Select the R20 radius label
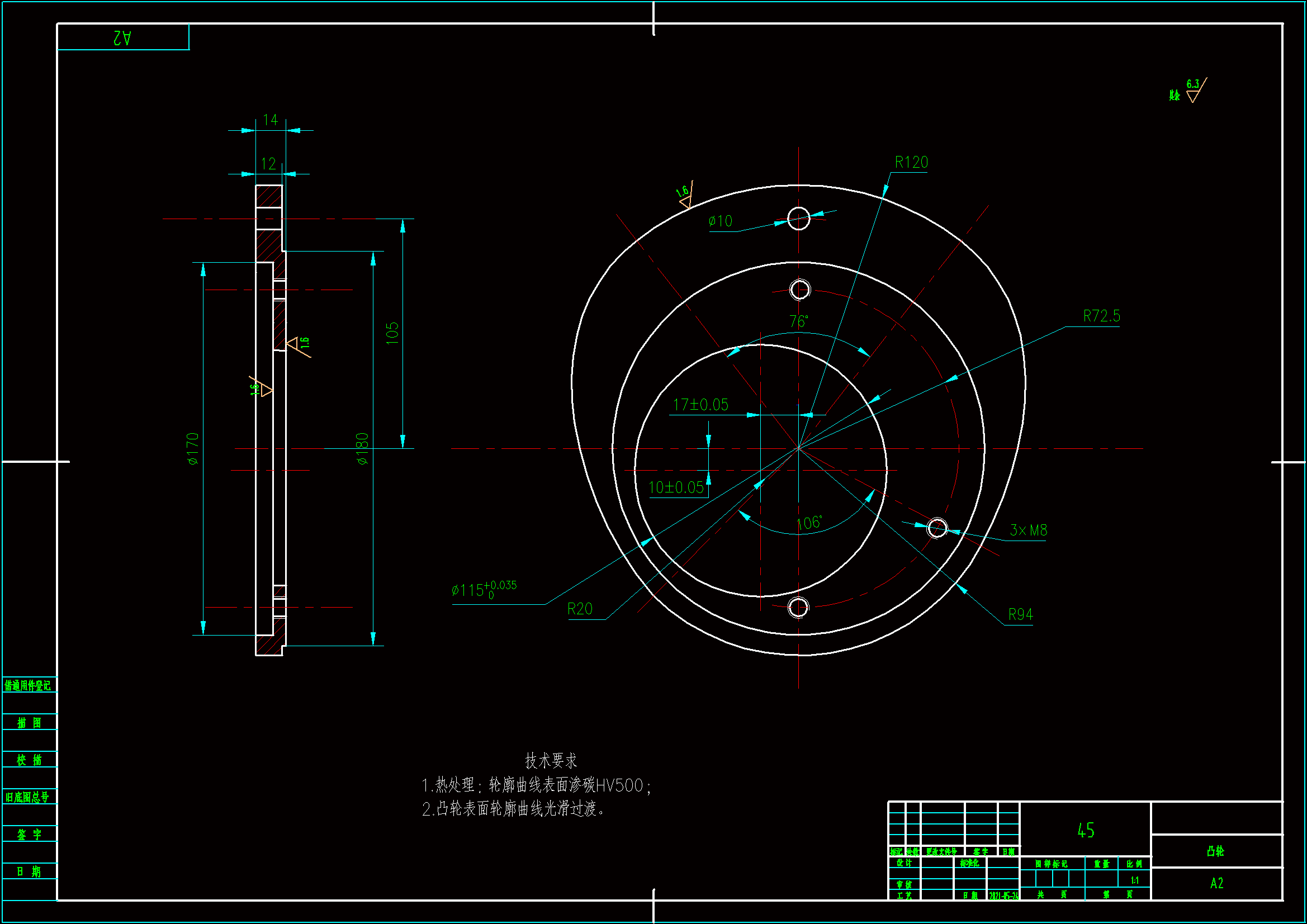This screenshot has width=1307, height=924. (x=580, y=609)
